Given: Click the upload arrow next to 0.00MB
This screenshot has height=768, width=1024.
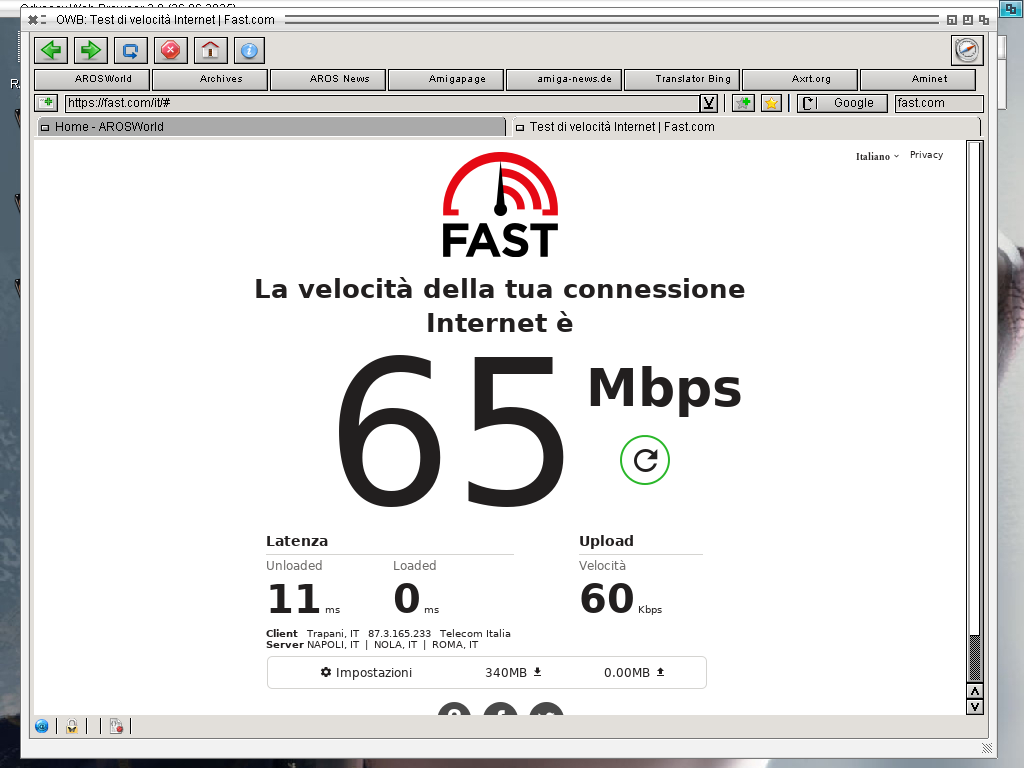Looking at the screenshot, I should point(660,672).
